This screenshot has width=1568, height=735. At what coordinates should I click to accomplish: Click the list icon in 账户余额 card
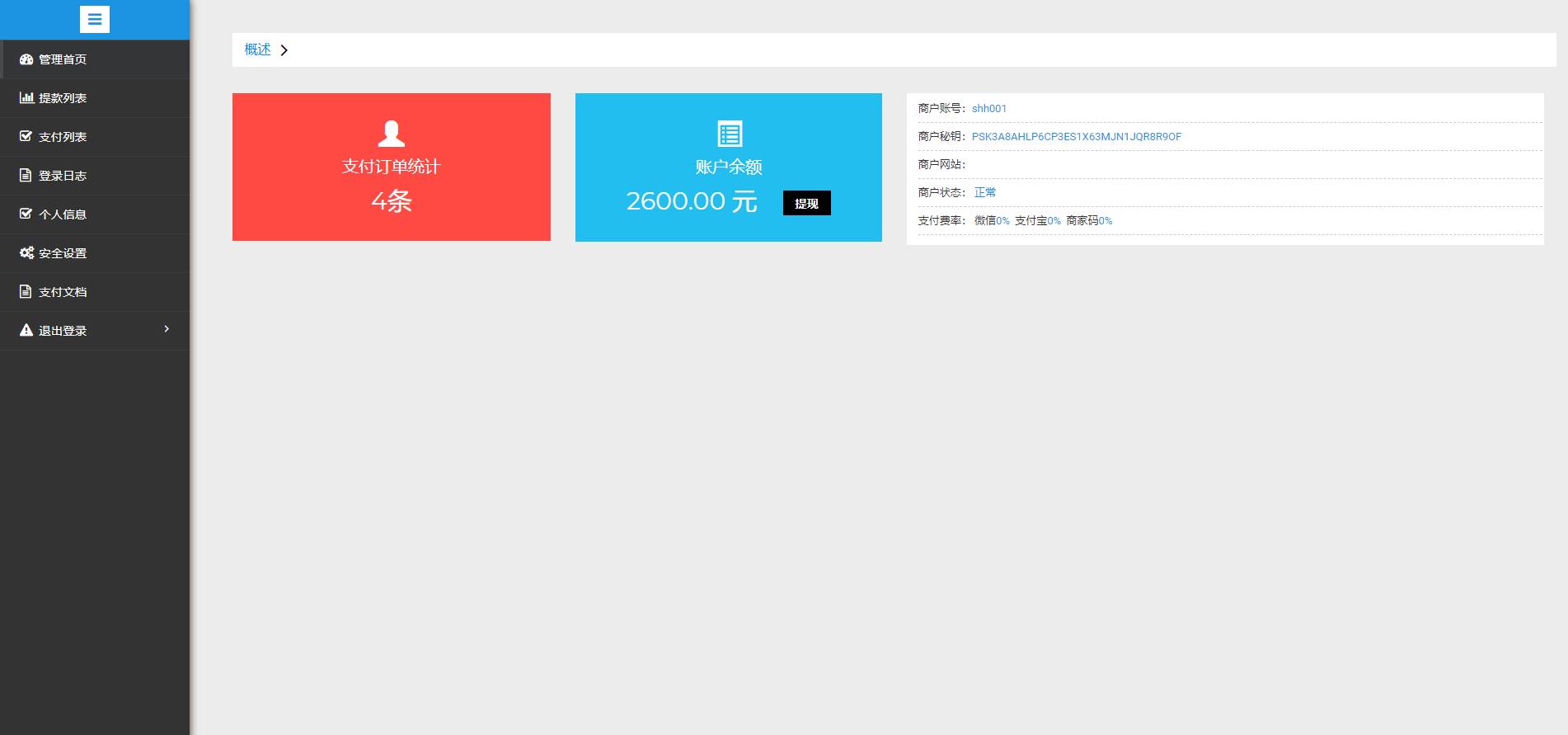click(729, 134)
